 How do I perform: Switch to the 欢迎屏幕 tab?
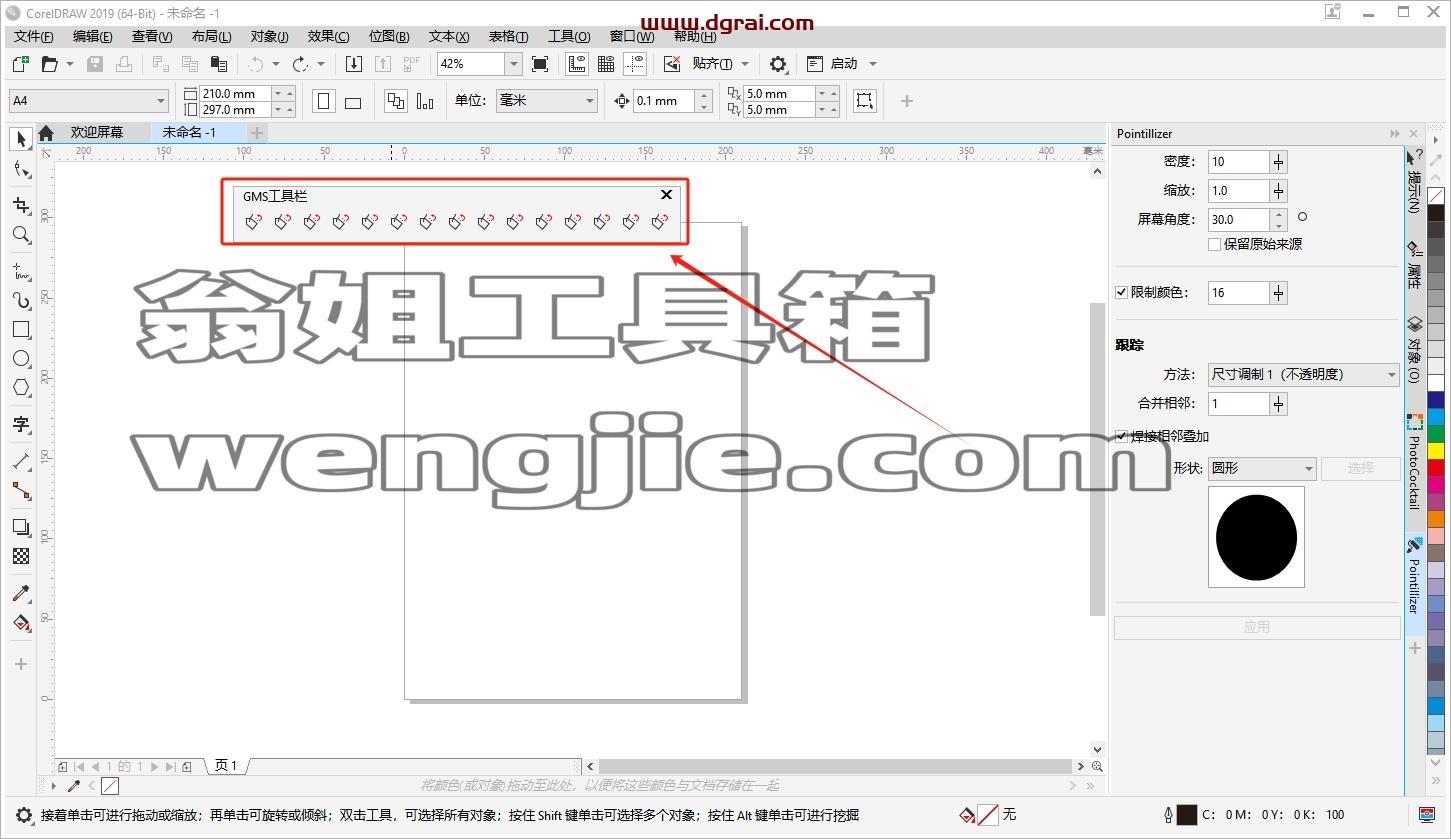click(x=97, y=132)
